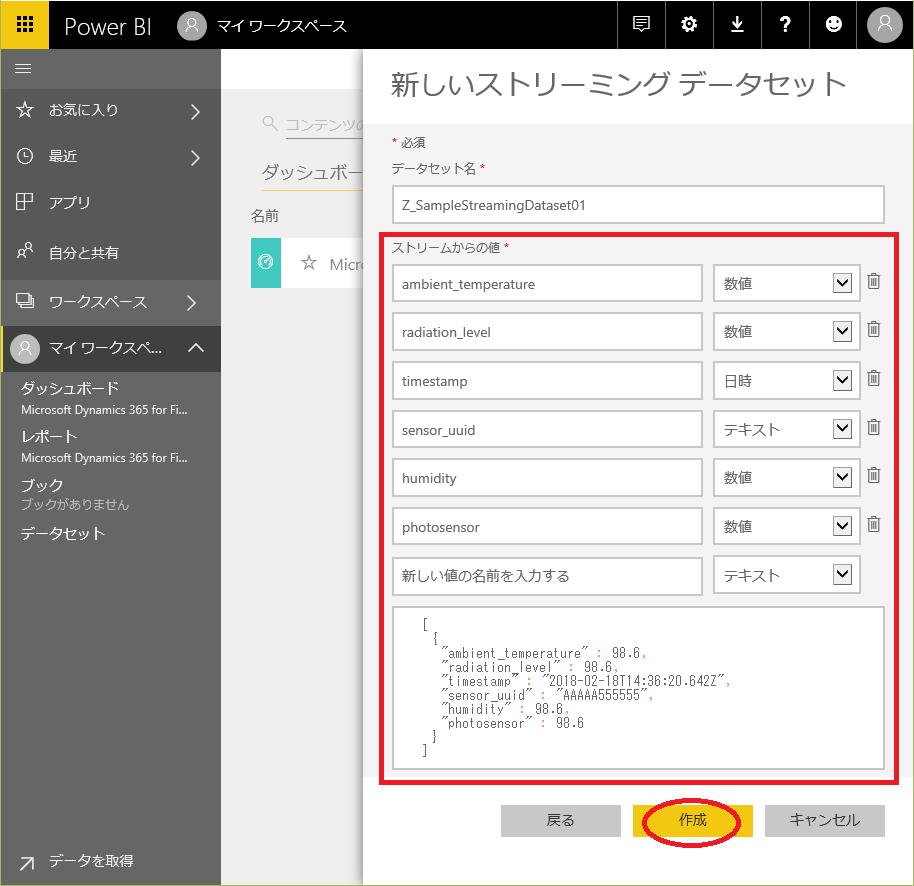Screen dimensions: 914x886
Task: Open type dropdown for radiation_level
Action: (786, 332)
